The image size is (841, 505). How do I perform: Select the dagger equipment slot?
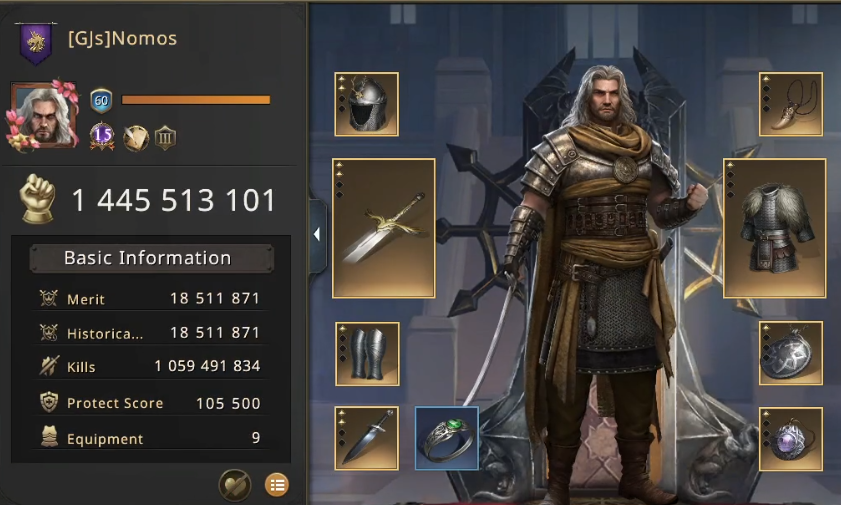pos(367,438)
